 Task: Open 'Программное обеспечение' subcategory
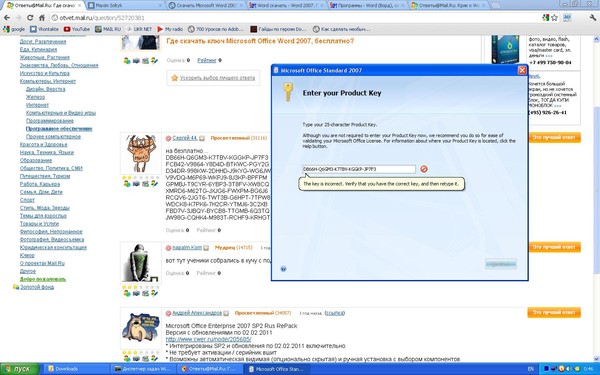click(x=59, y=129)
